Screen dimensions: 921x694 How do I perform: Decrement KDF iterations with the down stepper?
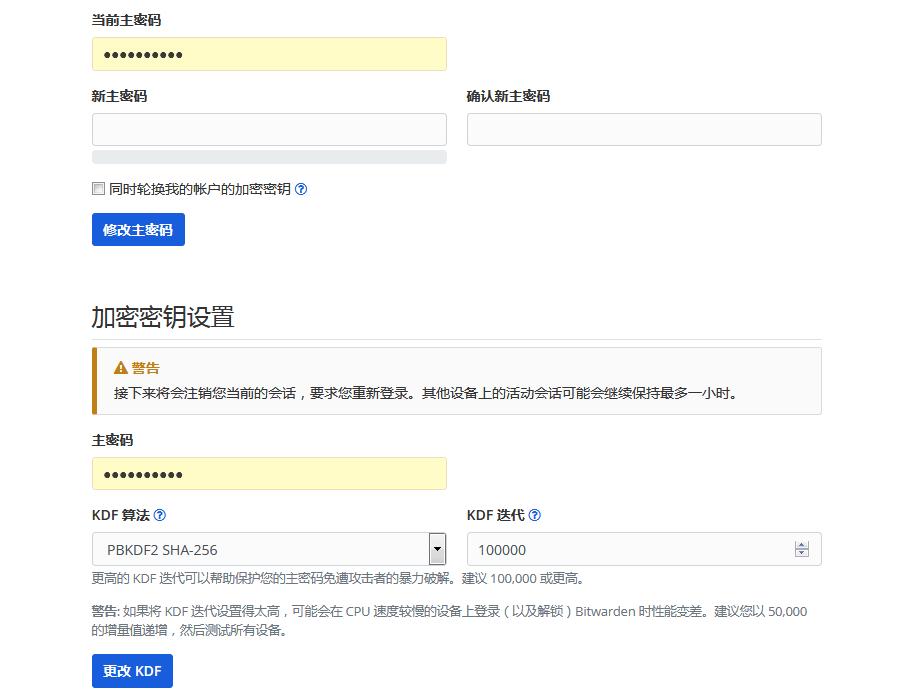[801, 553]
